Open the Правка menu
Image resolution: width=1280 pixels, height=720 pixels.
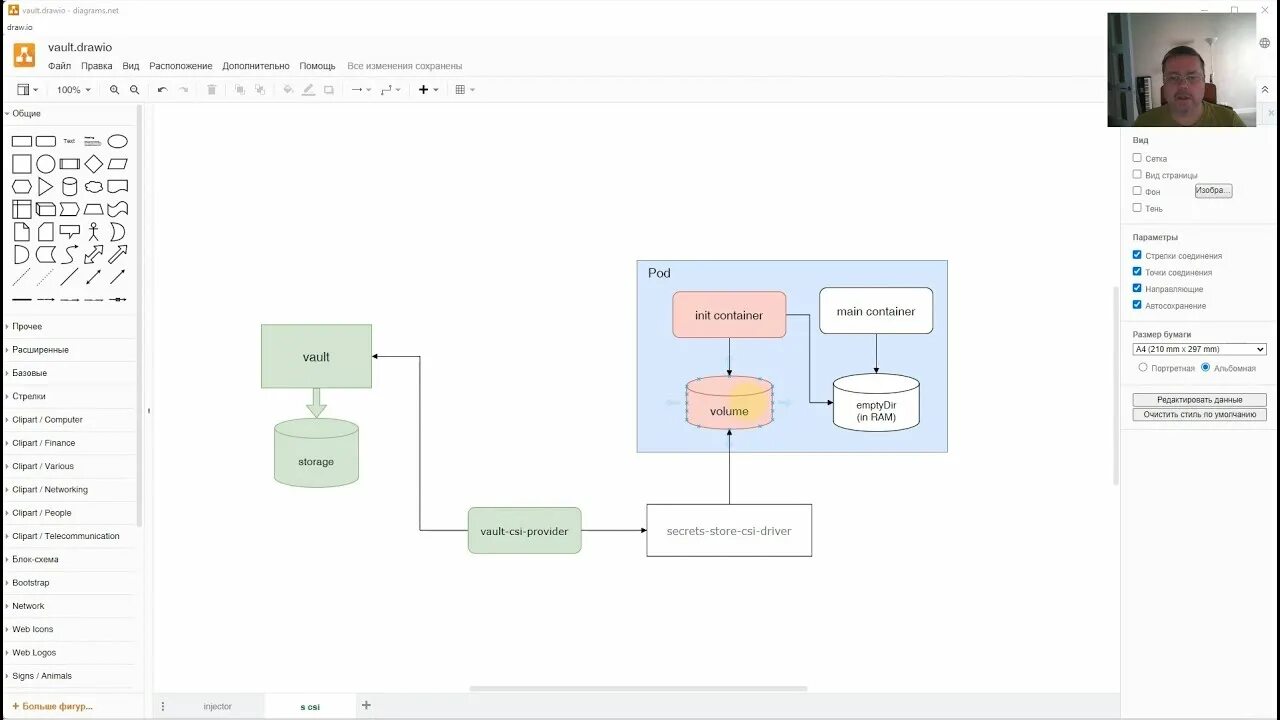click(96, 66)
